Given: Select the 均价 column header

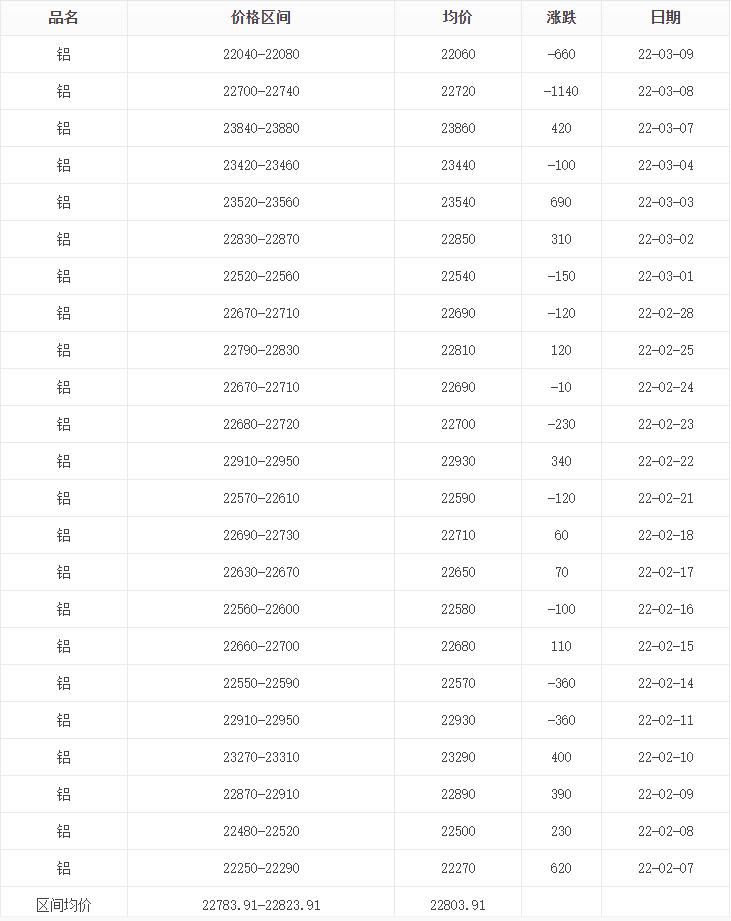Looking at the screenshot, I should 457,18.
